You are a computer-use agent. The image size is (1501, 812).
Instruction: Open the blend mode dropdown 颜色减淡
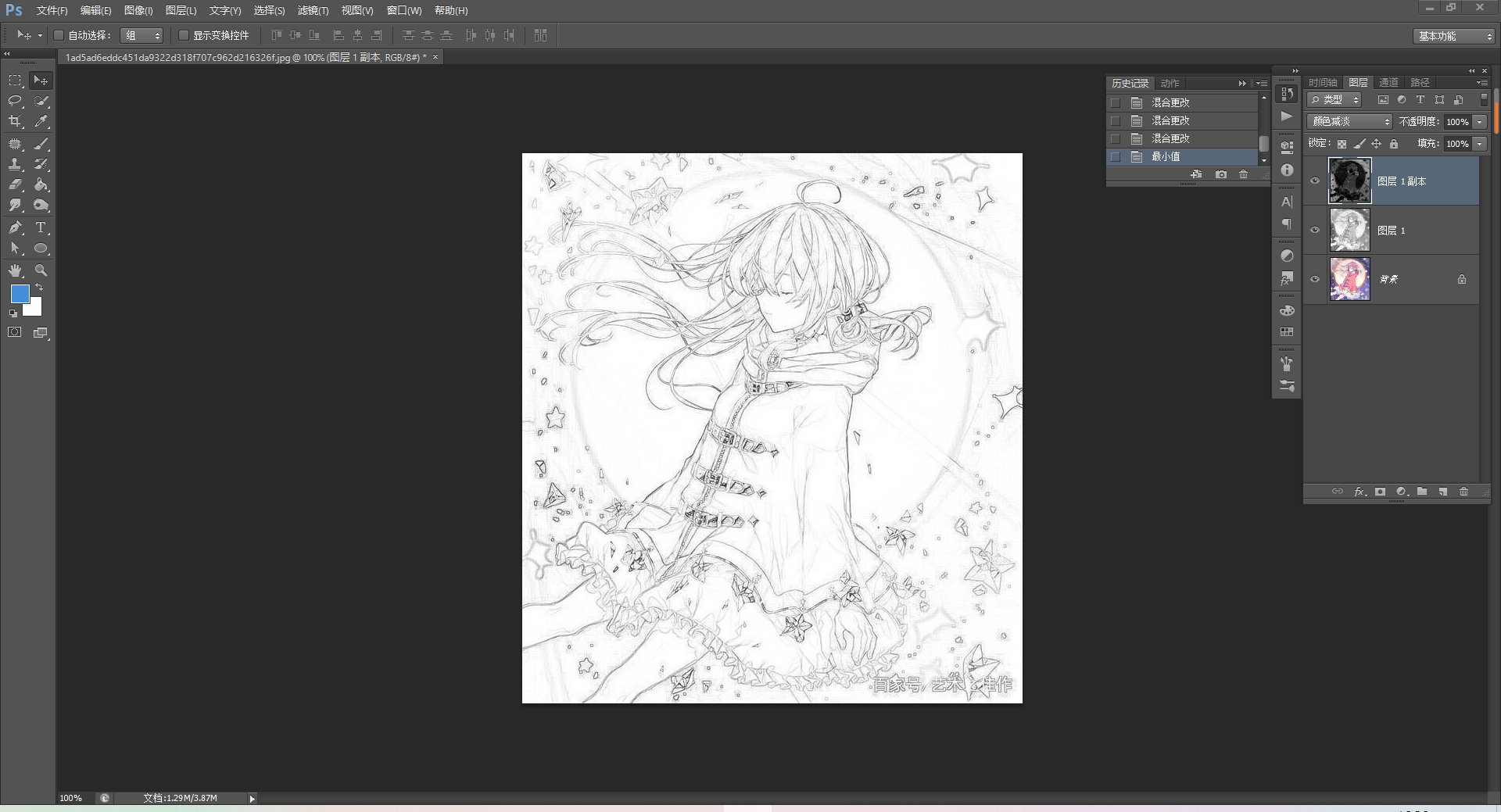(1349, 121)
